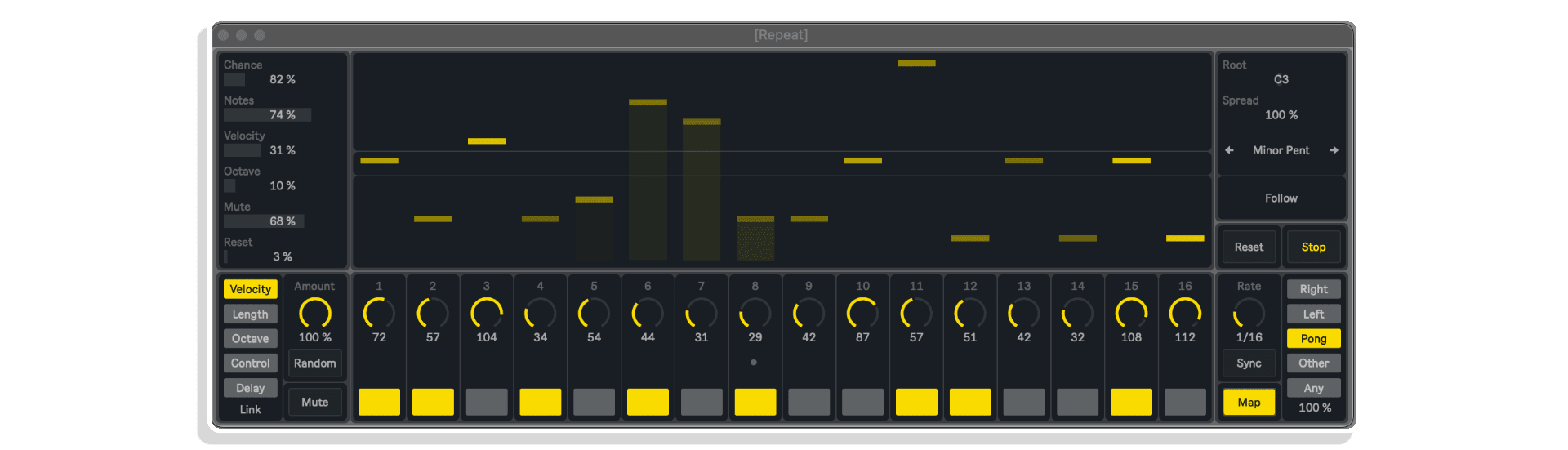The height and width of the screenshot is (450, 1568).
Task: Adjust the Velocity randomize slider at 31 %
Action: pos(283,150)
